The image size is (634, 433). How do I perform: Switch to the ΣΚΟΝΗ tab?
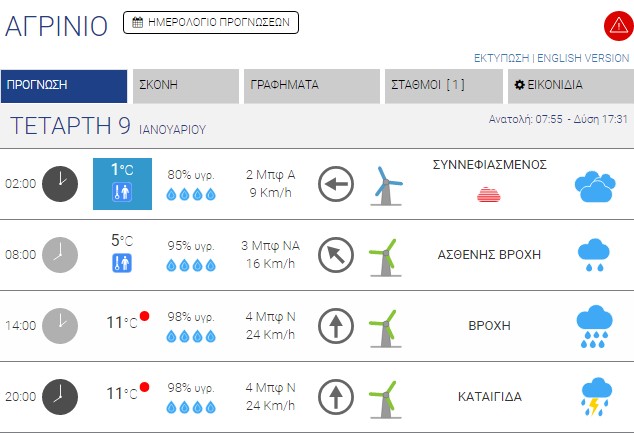pyautogui.click(x=186, y=85)
